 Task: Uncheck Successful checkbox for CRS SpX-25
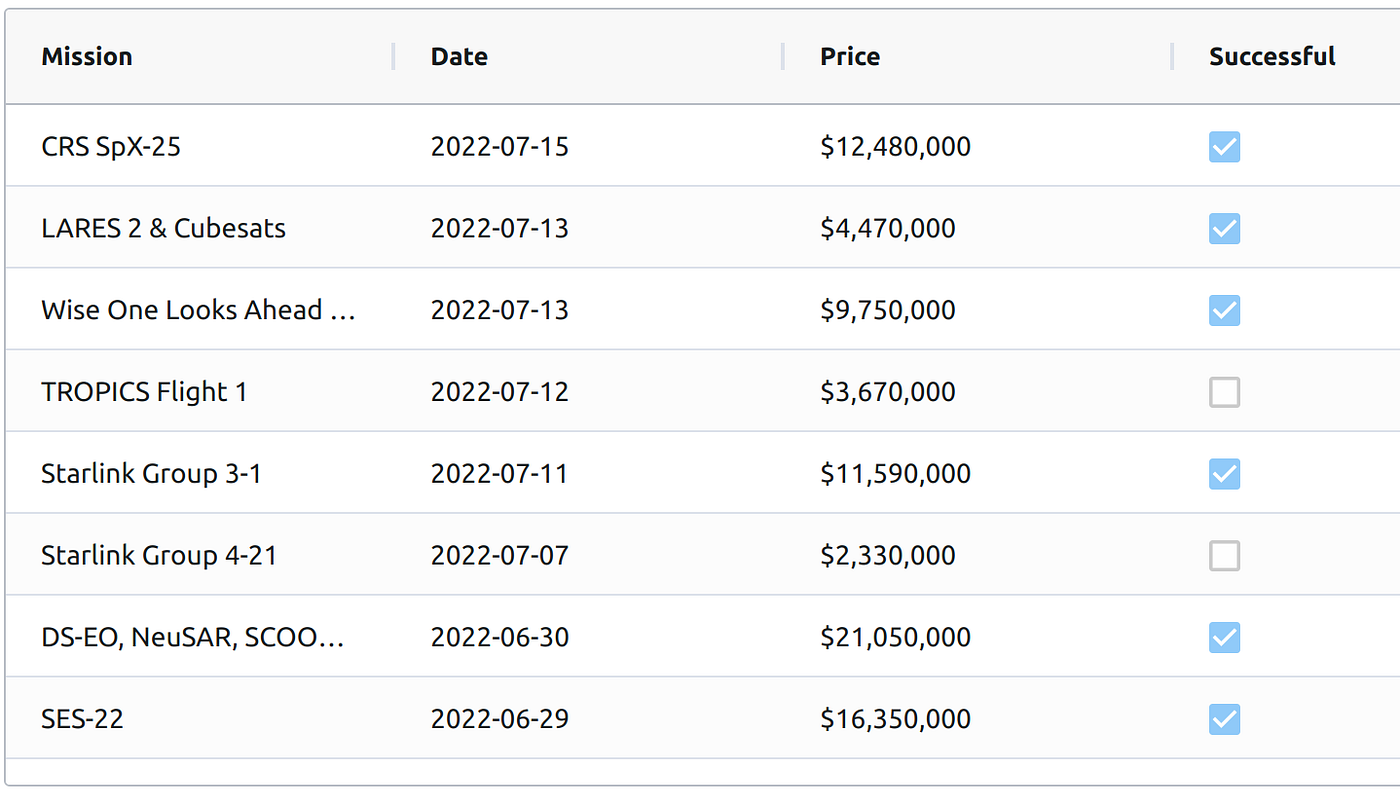[1224, 147]
